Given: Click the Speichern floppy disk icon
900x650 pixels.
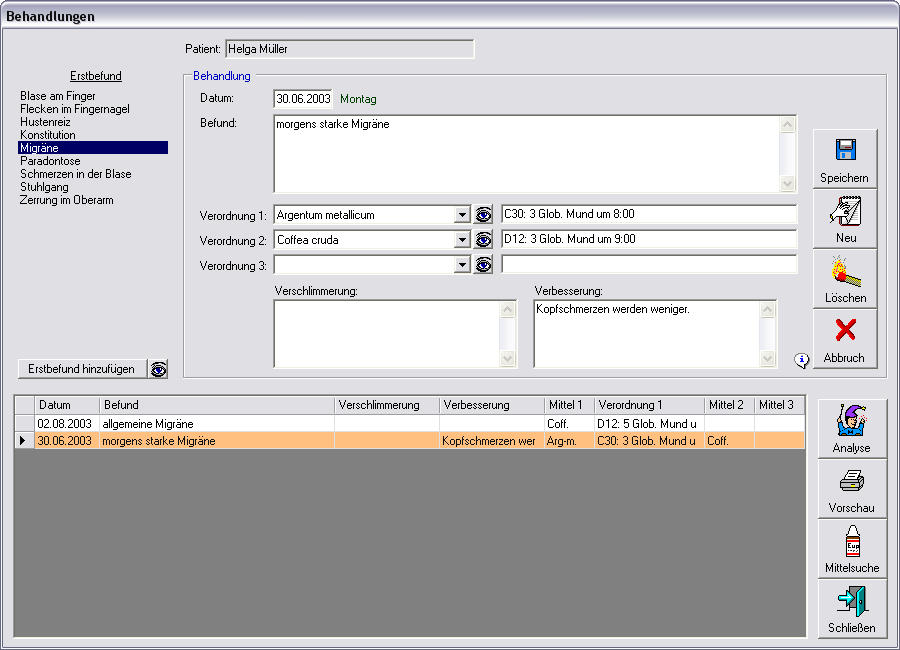Looking at the screenshot, I should point(844,158).
